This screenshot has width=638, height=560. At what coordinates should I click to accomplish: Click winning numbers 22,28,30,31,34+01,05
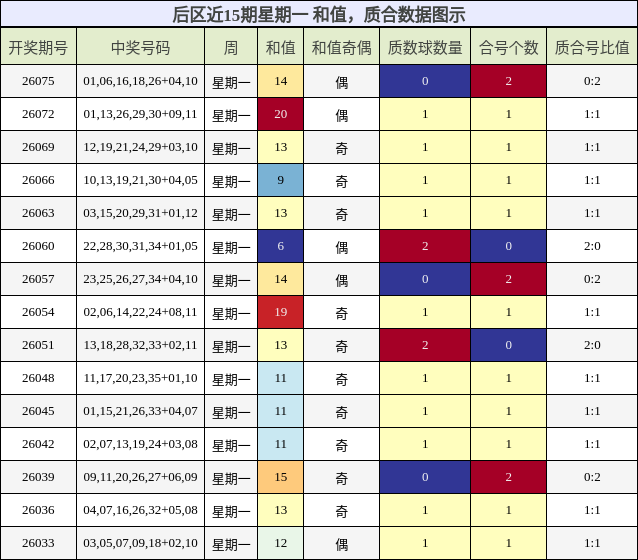[140, 246]
